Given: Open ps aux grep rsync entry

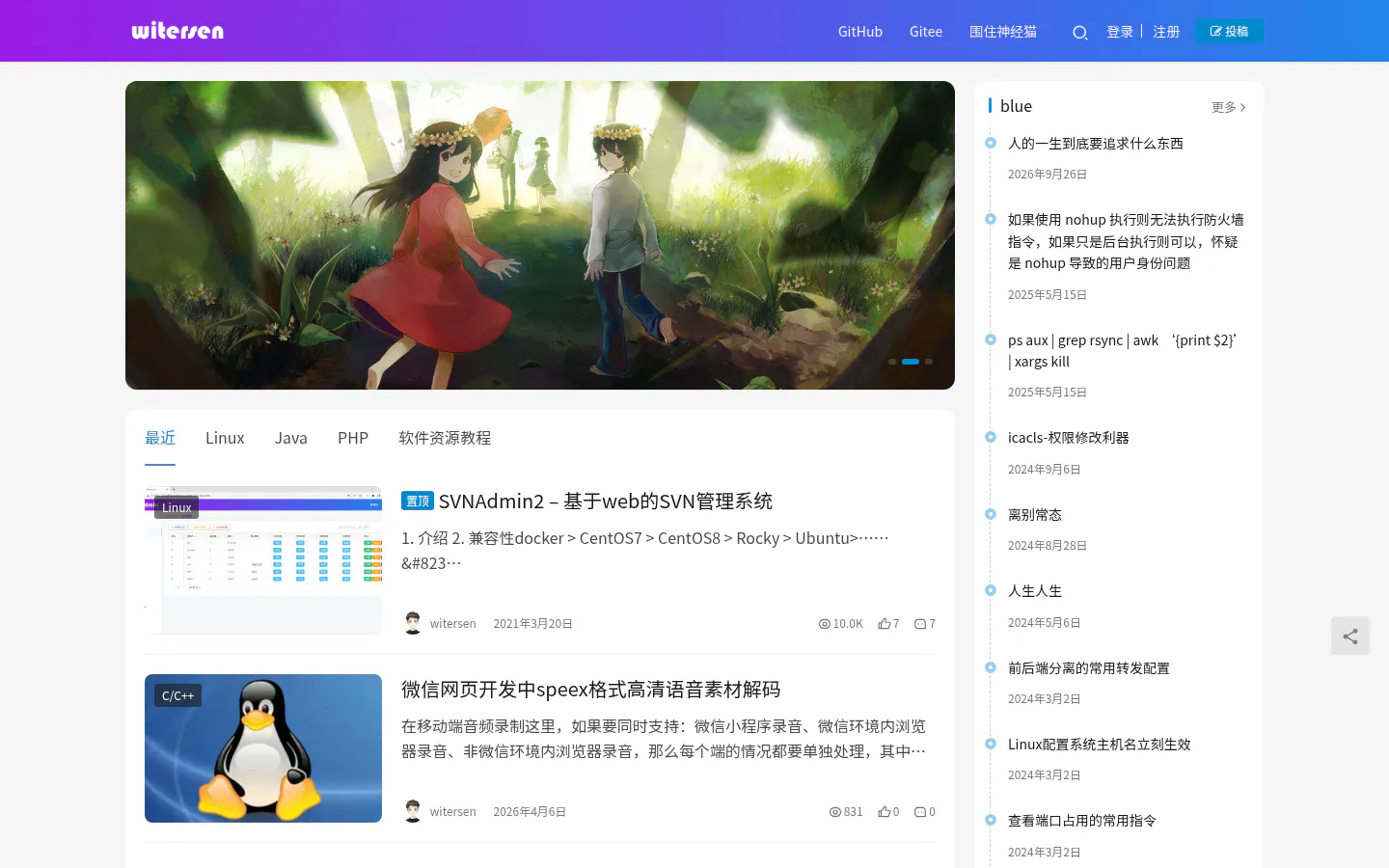Looking at the screenshot, I should point(1123,350).
